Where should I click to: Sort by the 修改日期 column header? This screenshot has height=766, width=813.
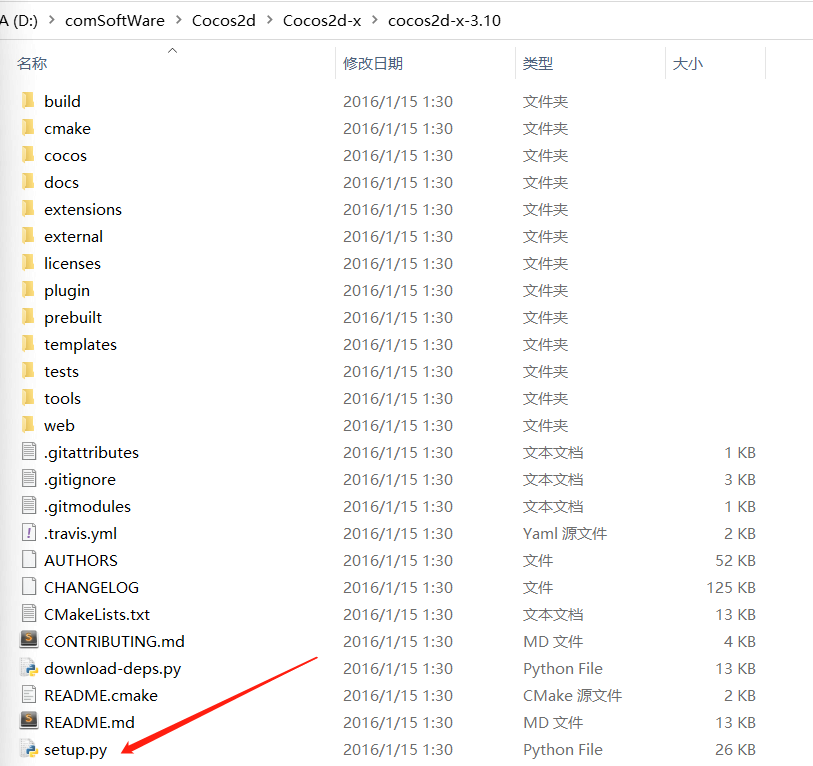pyautogui.click(x=373, y=63)
